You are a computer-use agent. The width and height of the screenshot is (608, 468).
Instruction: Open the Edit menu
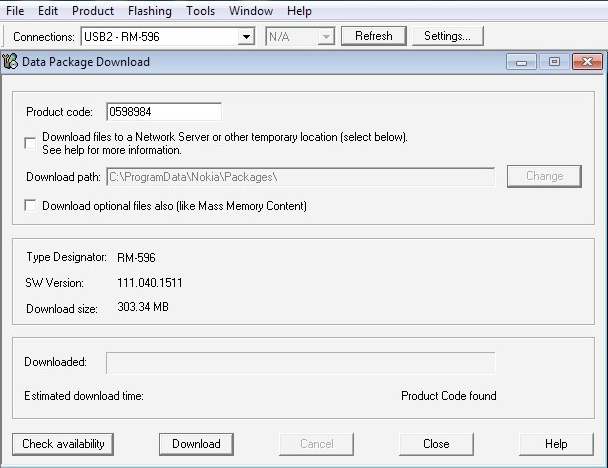(x=48, y=11)
